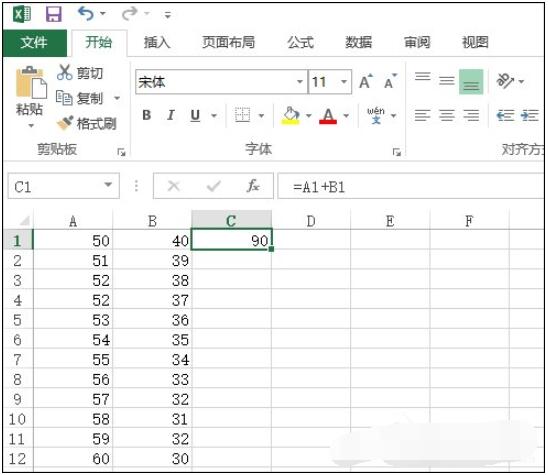The image size is (548, 475).
Task: Click 复制 to copy selection
Action: click(x=80, y=98)
